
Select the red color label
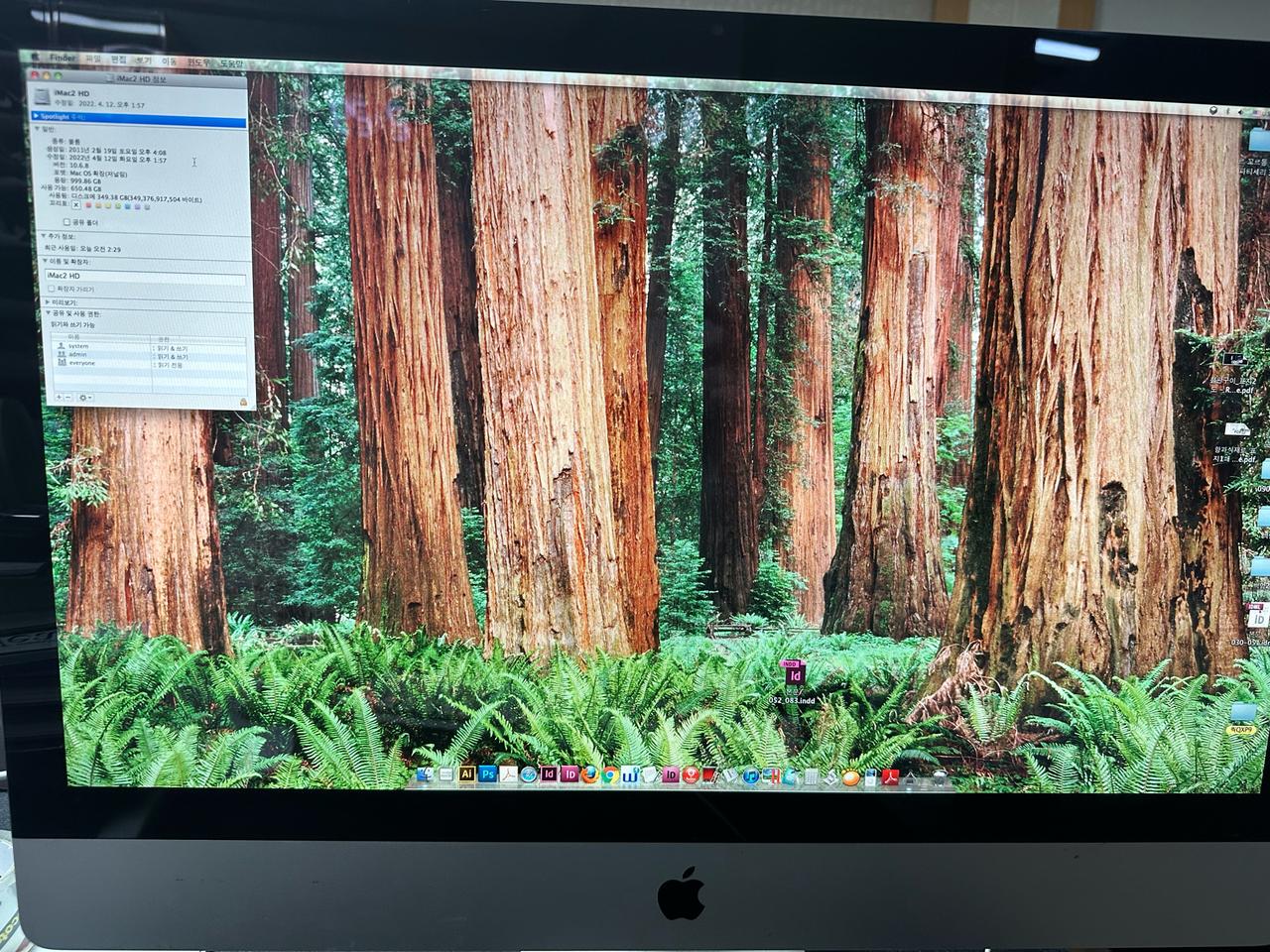tap(88, 206)
